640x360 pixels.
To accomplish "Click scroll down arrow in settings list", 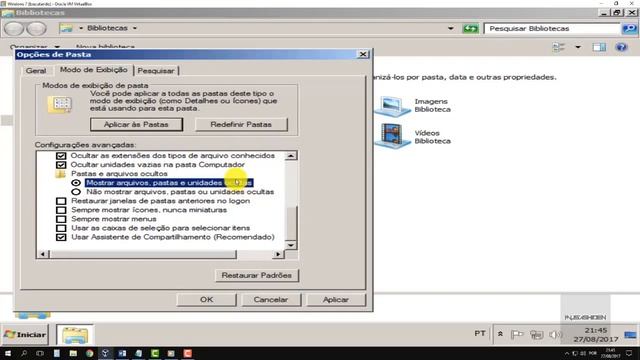I will click(291, 245).
